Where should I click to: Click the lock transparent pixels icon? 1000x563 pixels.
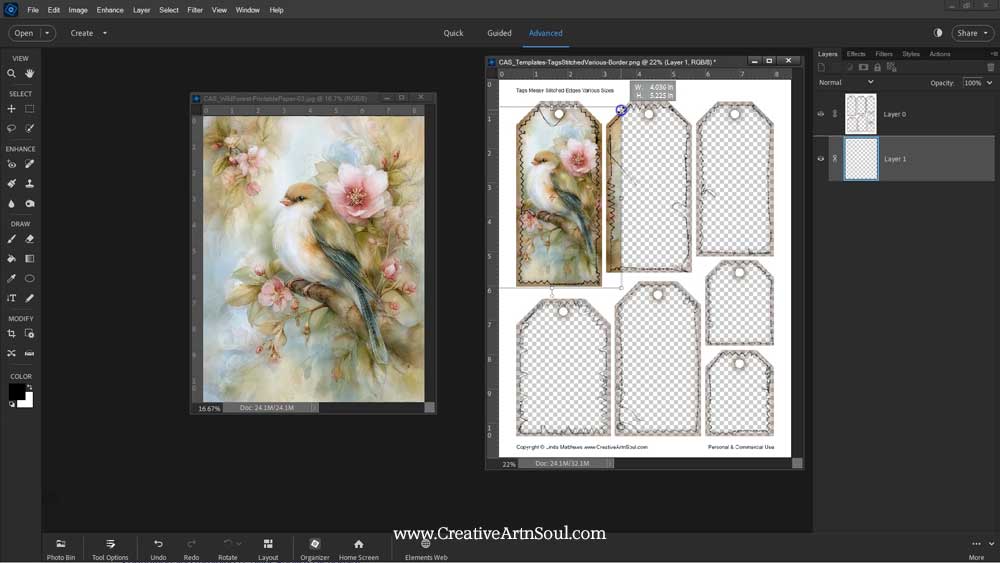click(x=892, y=67)
